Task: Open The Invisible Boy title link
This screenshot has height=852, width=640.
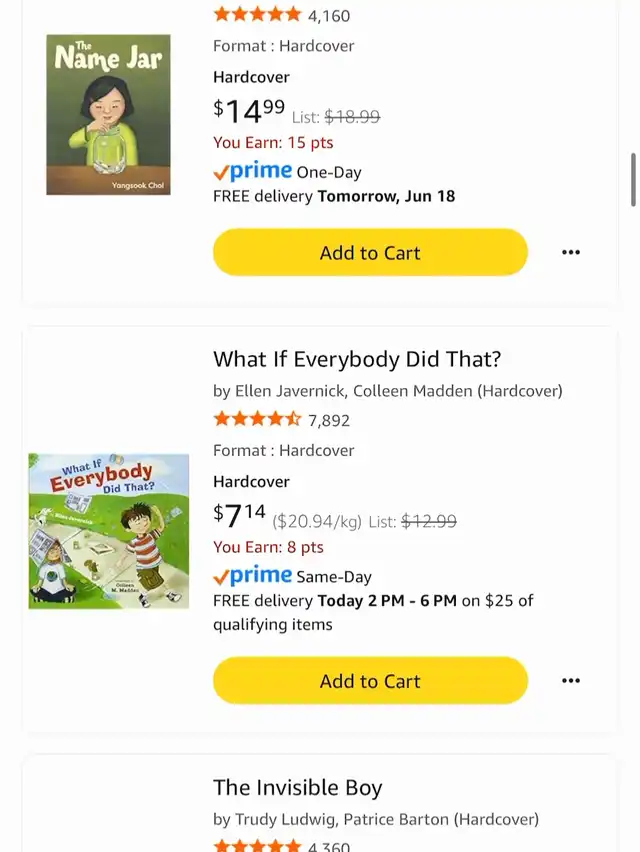Action: pos(298,788)
